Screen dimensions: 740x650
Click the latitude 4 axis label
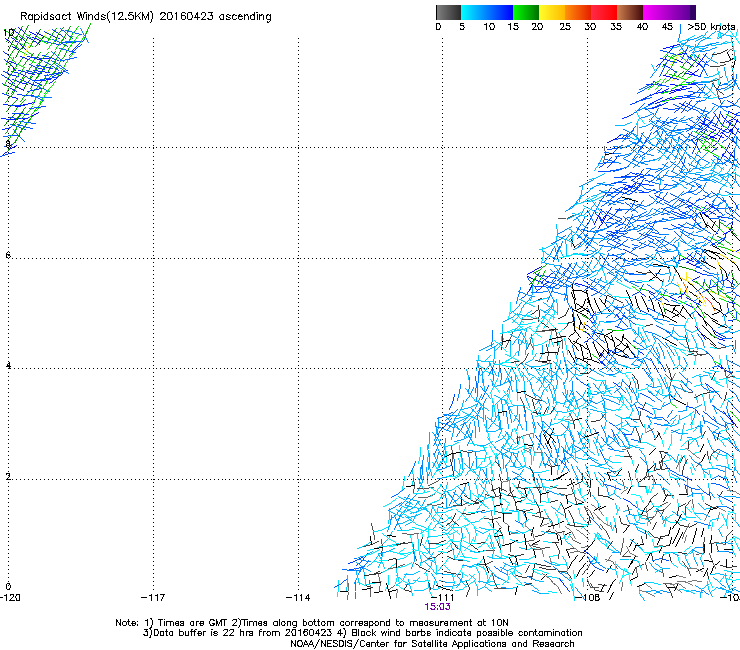pyautogui.click(x=8, y=365)
